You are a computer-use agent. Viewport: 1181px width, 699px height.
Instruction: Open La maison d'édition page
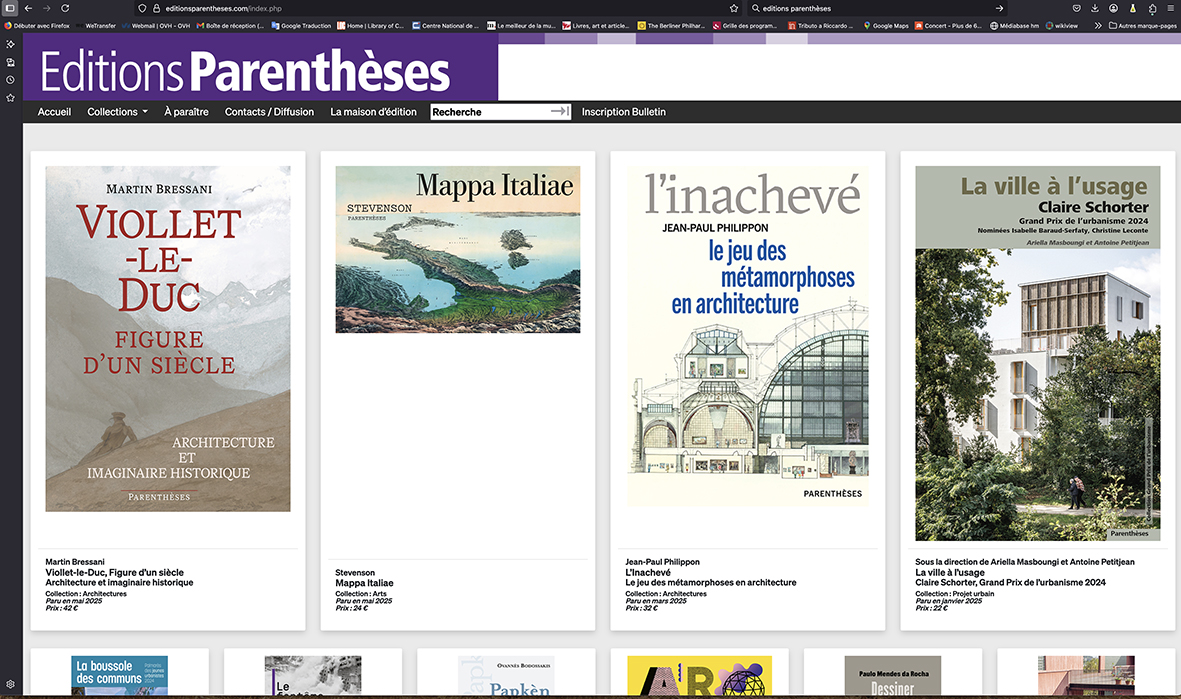point(374,111)
